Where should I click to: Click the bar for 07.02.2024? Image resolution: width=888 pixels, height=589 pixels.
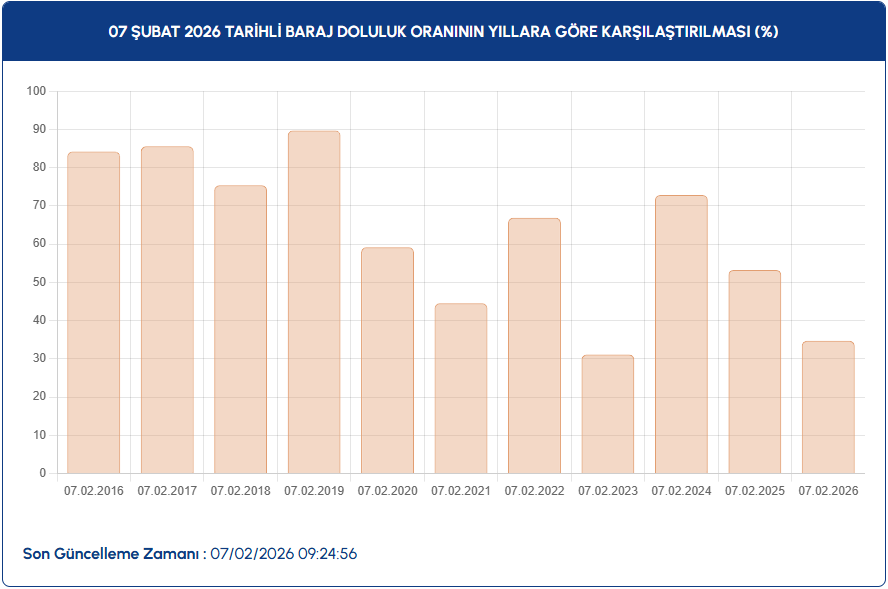[681, 334]
